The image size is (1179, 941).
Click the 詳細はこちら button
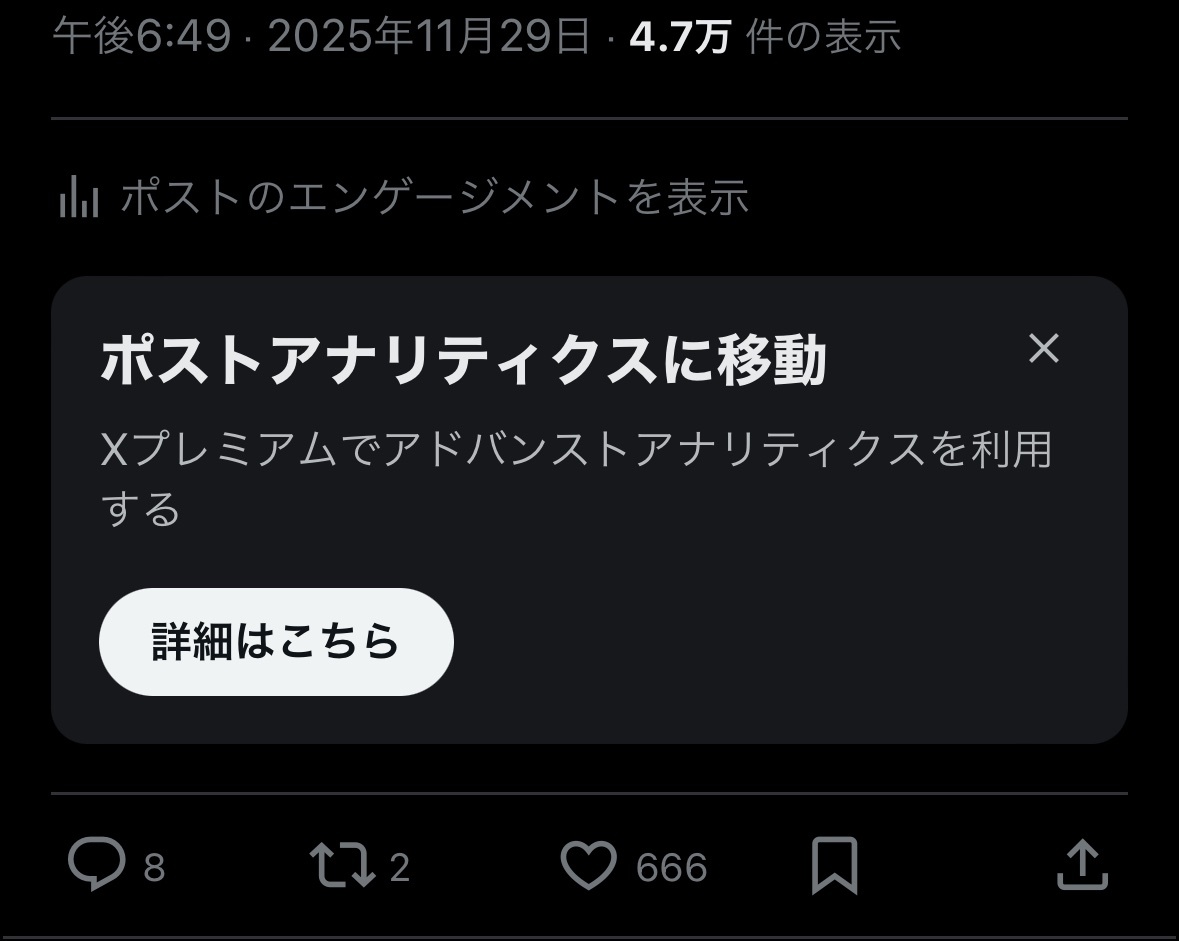(276, 642)
